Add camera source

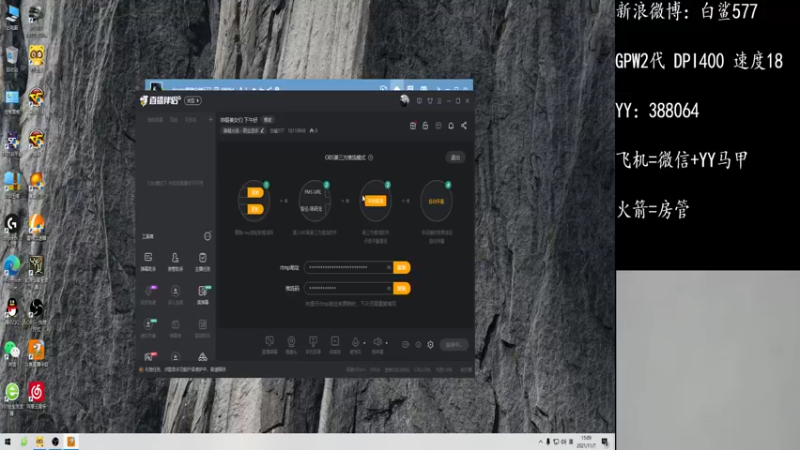291,344
